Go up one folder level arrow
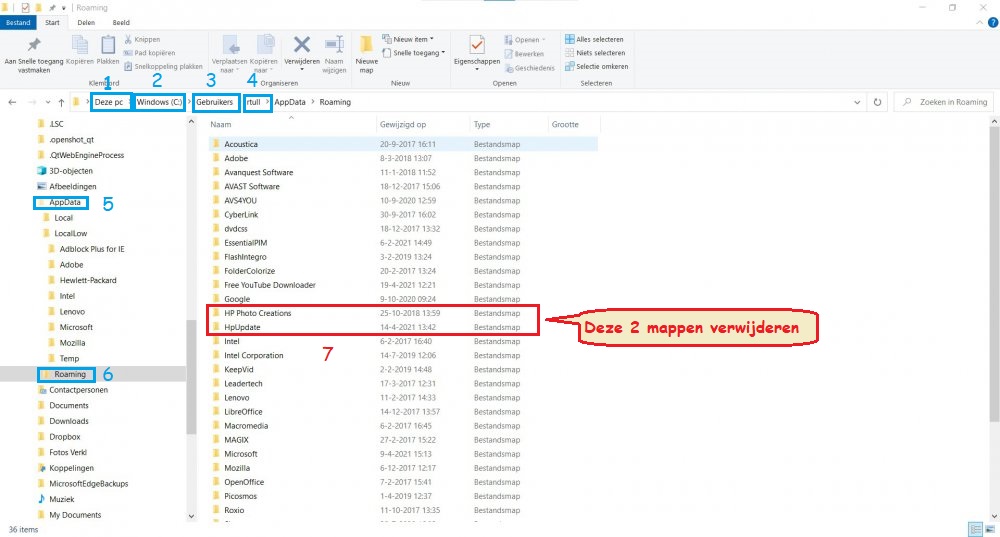This screenshot has height=537, width=1000. pos(62,102)
